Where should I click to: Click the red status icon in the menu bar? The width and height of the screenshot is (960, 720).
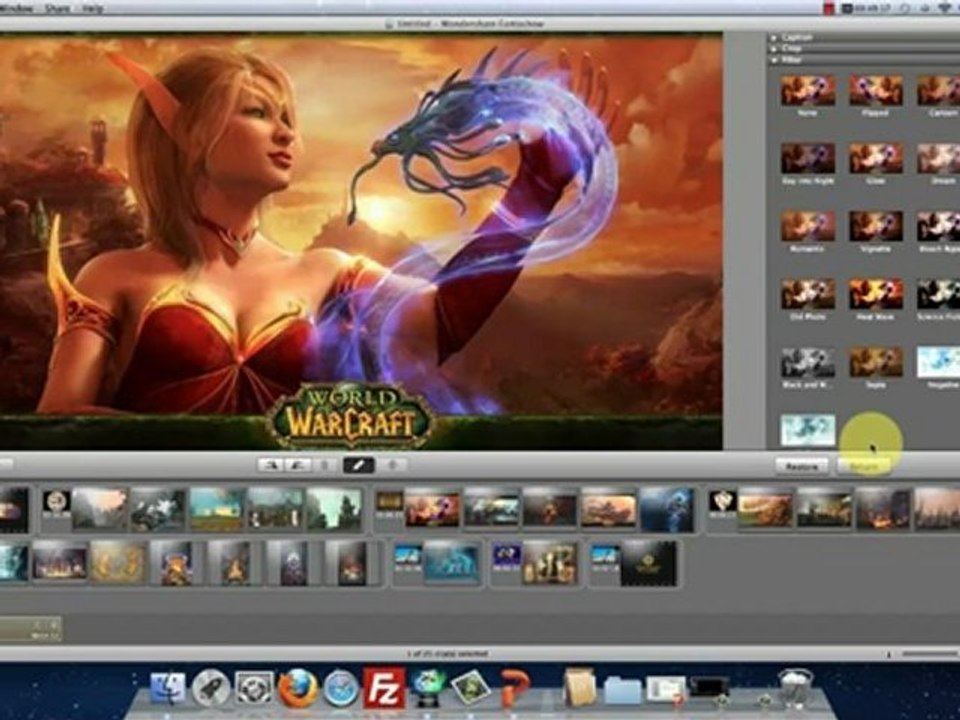click(829, 9)
